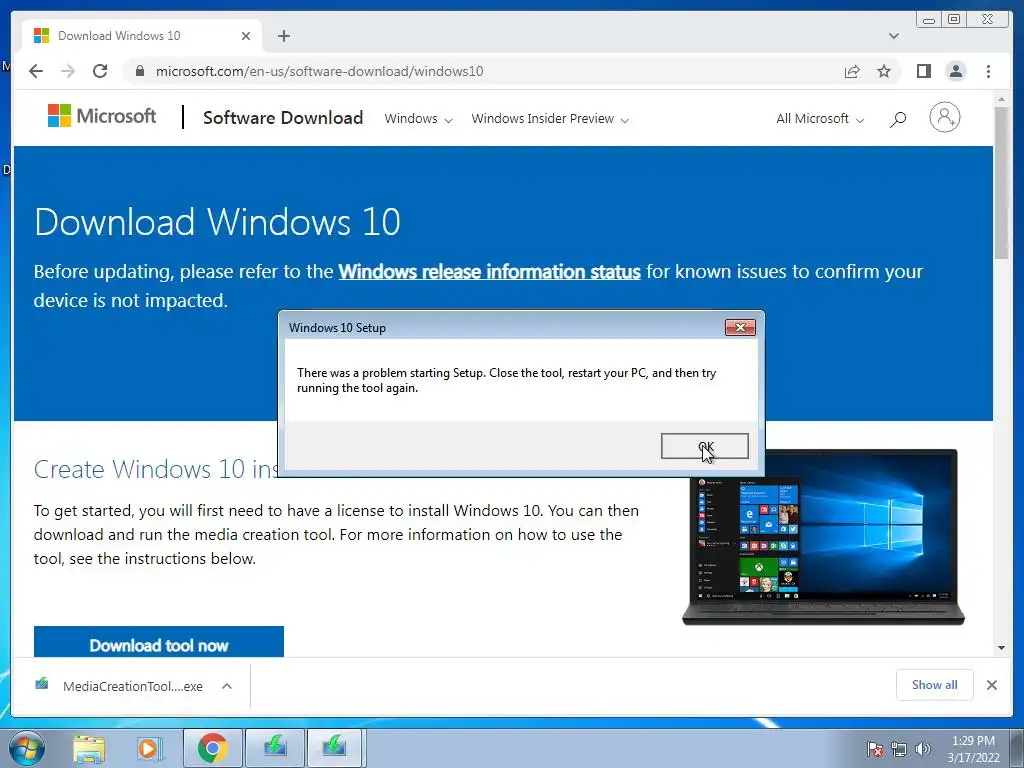Click the taskbar clock and date
The width and height of the screenshot is (1024, 768).
[x=973, y=749]
